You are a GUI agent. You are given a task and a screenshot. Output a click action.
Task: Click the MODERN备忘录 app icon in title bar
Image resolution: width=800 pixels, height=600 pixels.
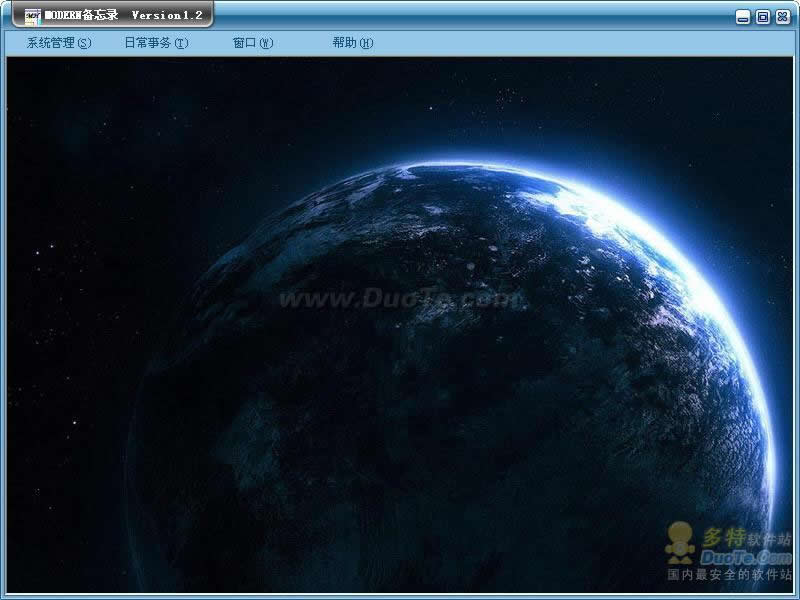click(33, 16)
